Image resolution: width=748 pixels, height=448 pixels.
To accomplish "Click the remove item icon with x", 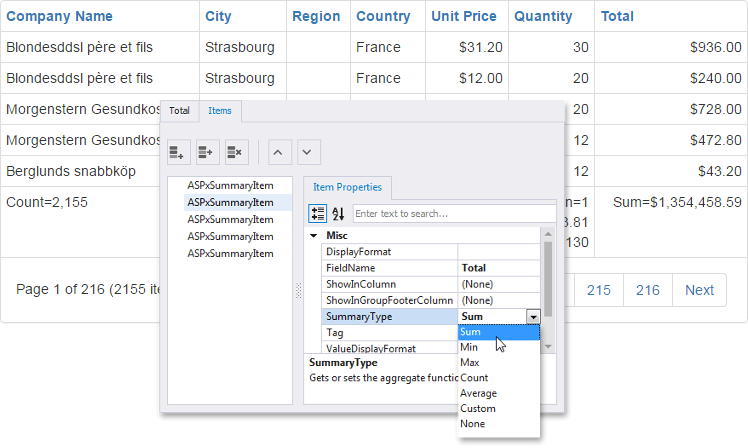I will point(237,152).
